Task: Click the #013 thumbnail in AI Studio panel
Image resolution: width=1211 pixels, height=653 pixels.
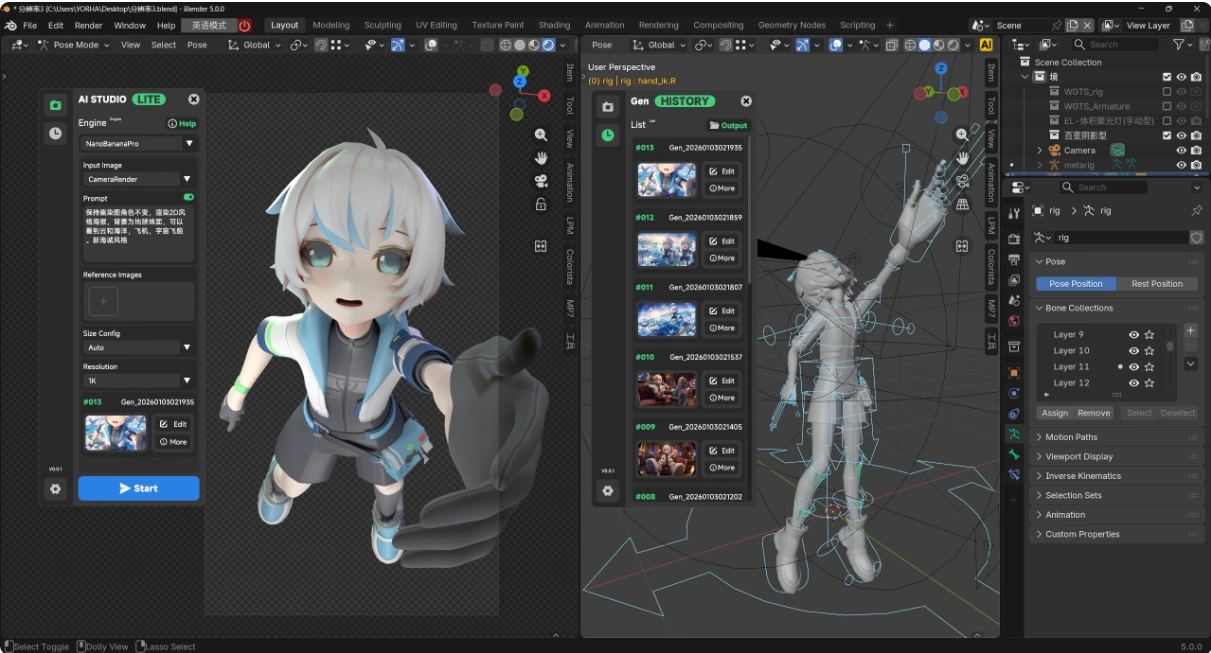Action: (116, 433)
